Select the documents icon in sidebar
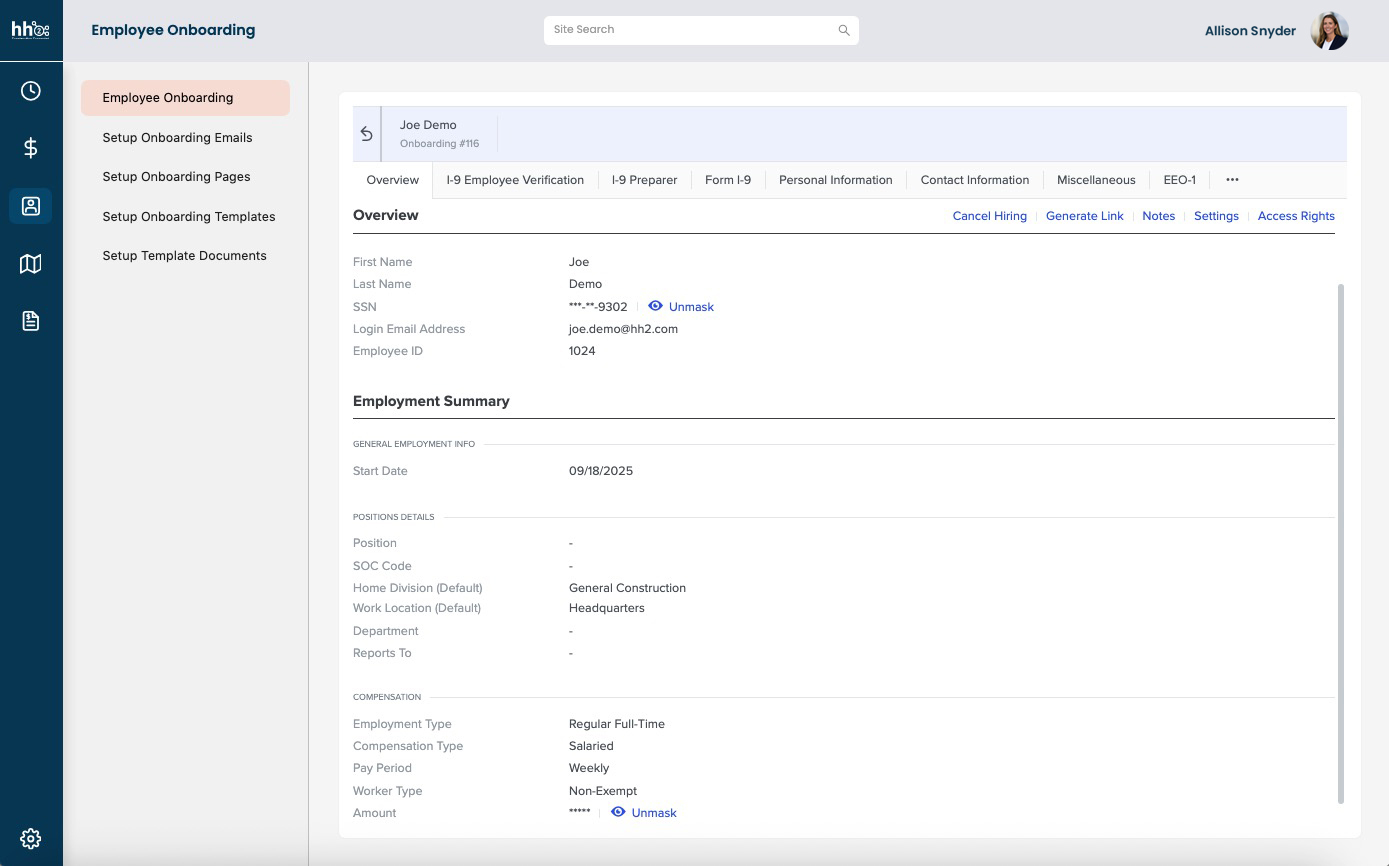 tap(30, 320)
